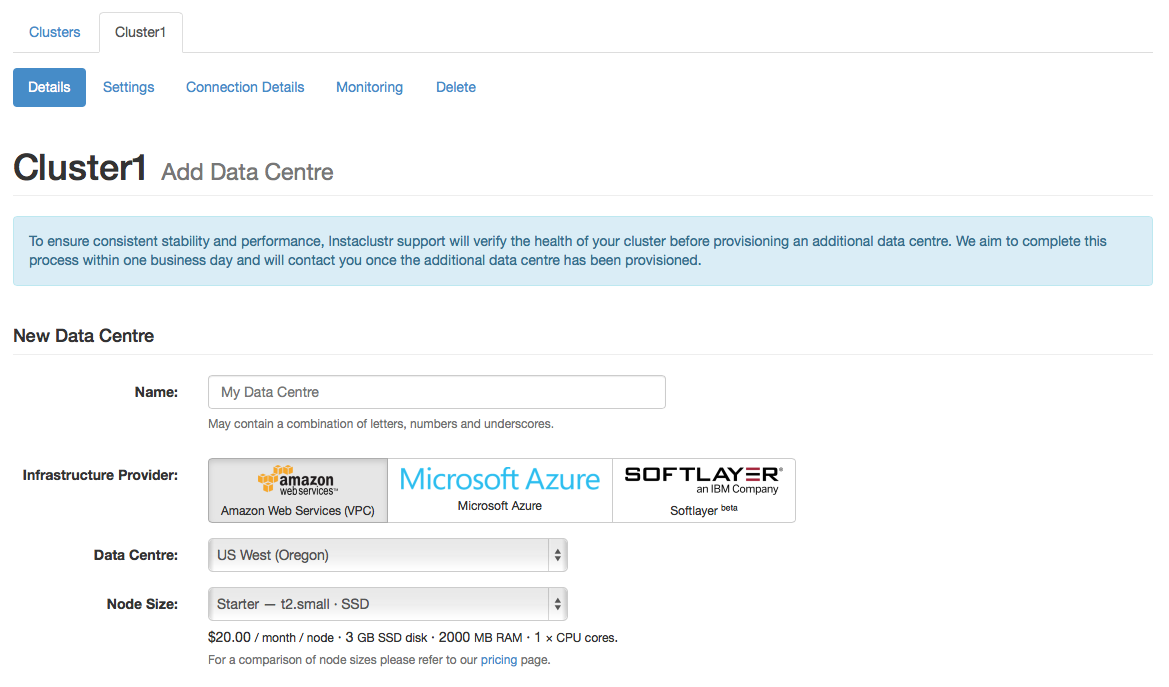Choose Microsoft Azure as provider
The image size is (1169, 687).
pos(500,490)
